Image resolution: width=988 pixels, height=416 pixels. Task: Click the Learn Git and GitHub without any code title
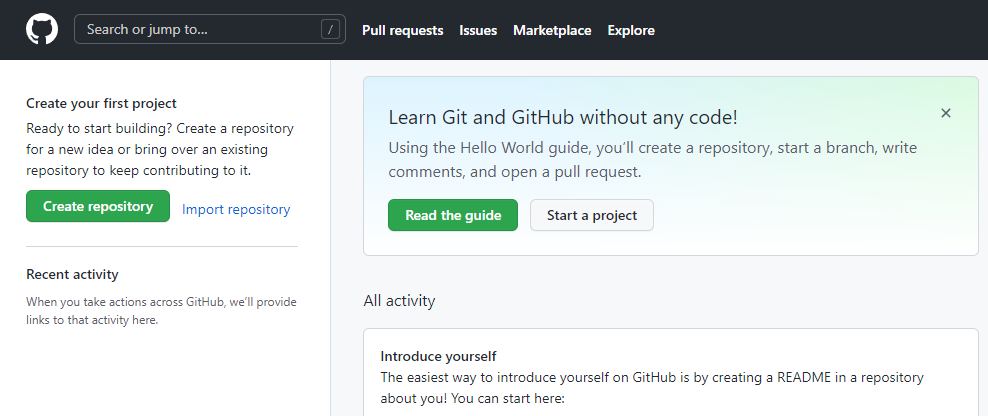tap(563, 117)
